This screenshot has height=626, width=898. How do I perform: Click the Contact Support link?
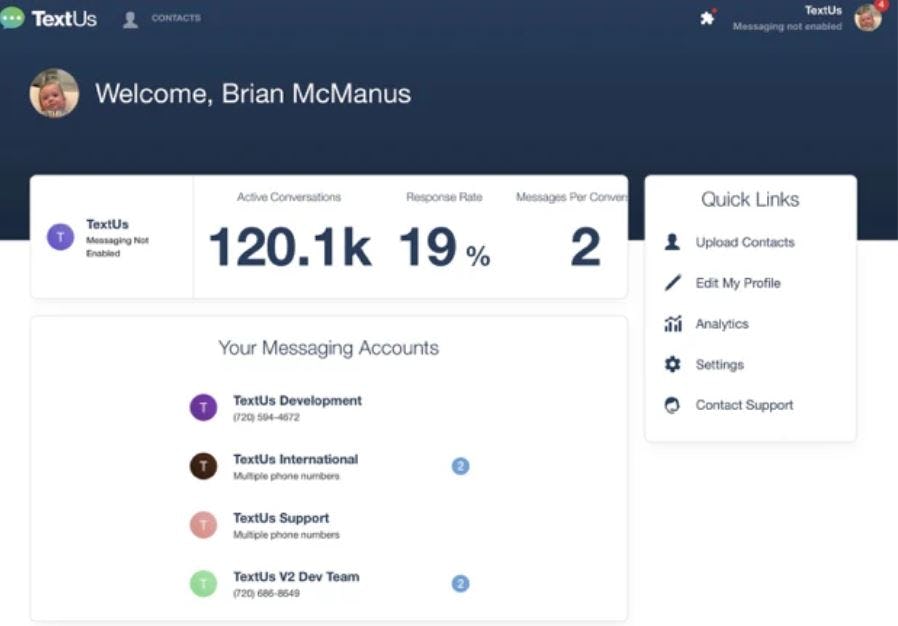743,404
